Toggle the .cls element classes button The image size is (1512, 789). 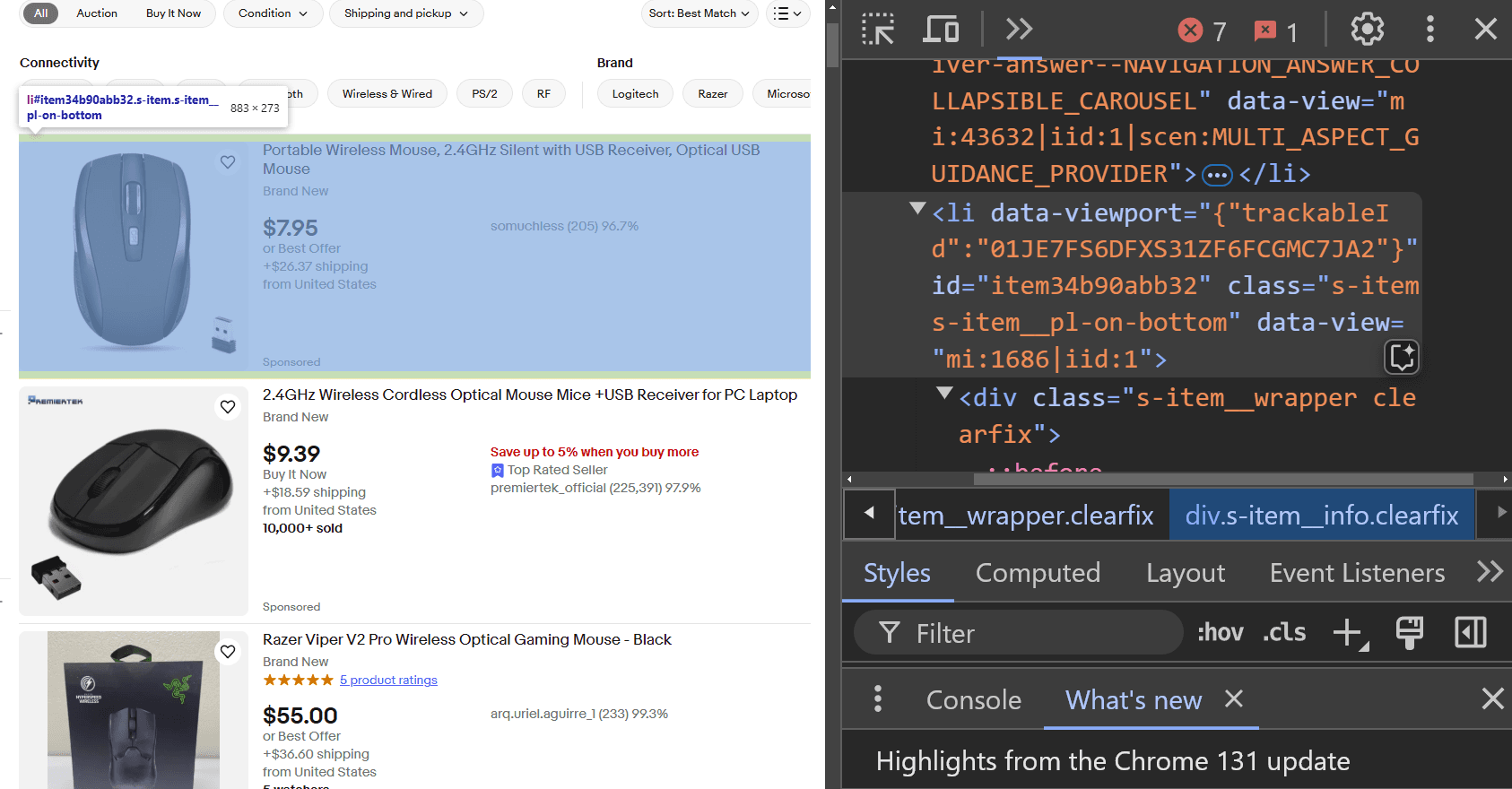(1284, 633)
